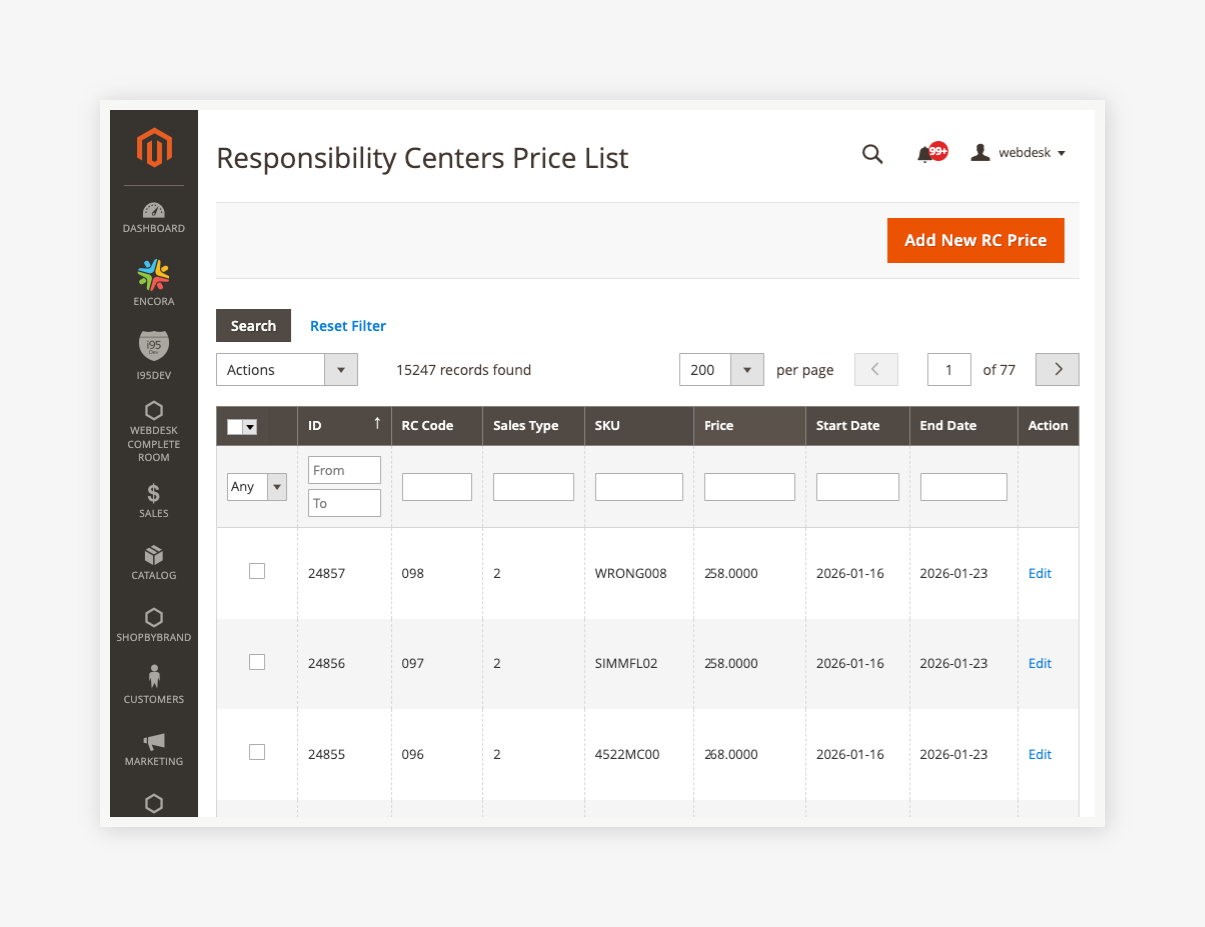Open the Actions dropdown
The image size is (1205, 927).
287,369
